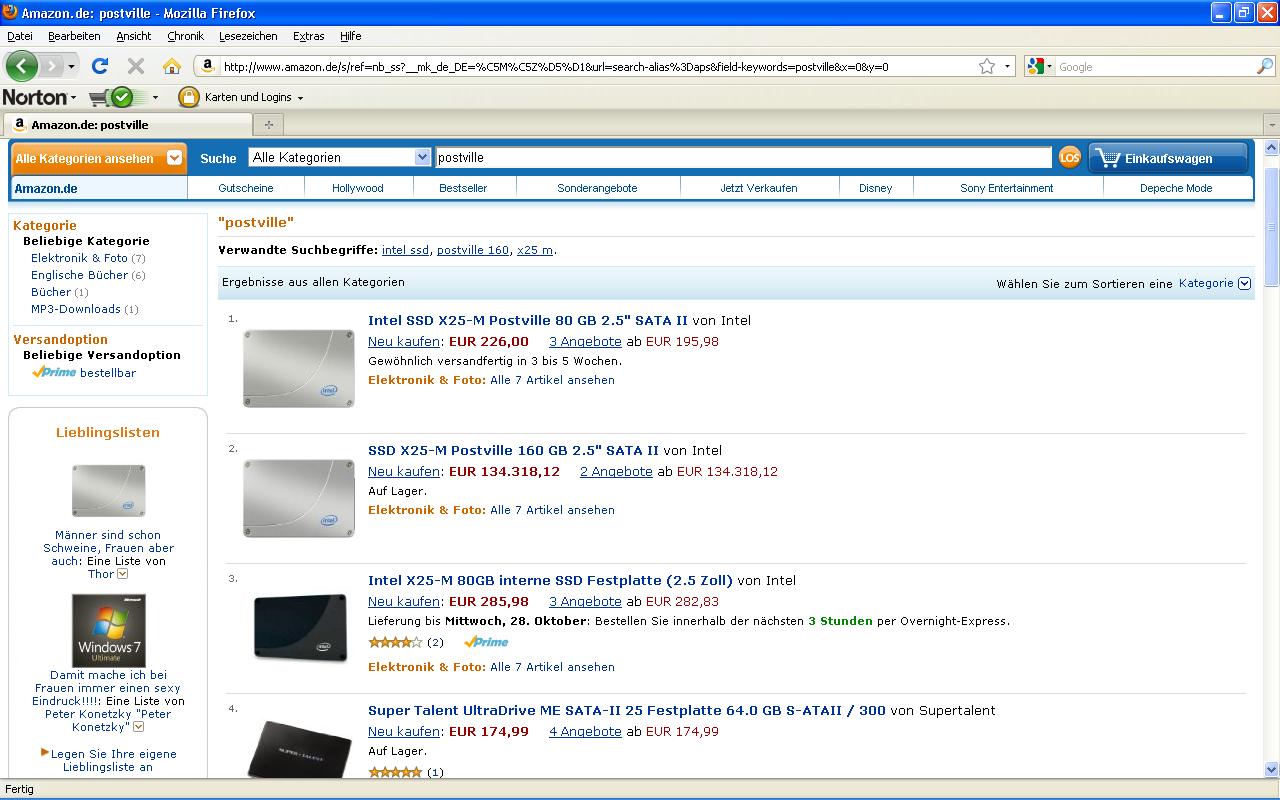
Task: Open the Ansicht menu
Action: (133, 36)
